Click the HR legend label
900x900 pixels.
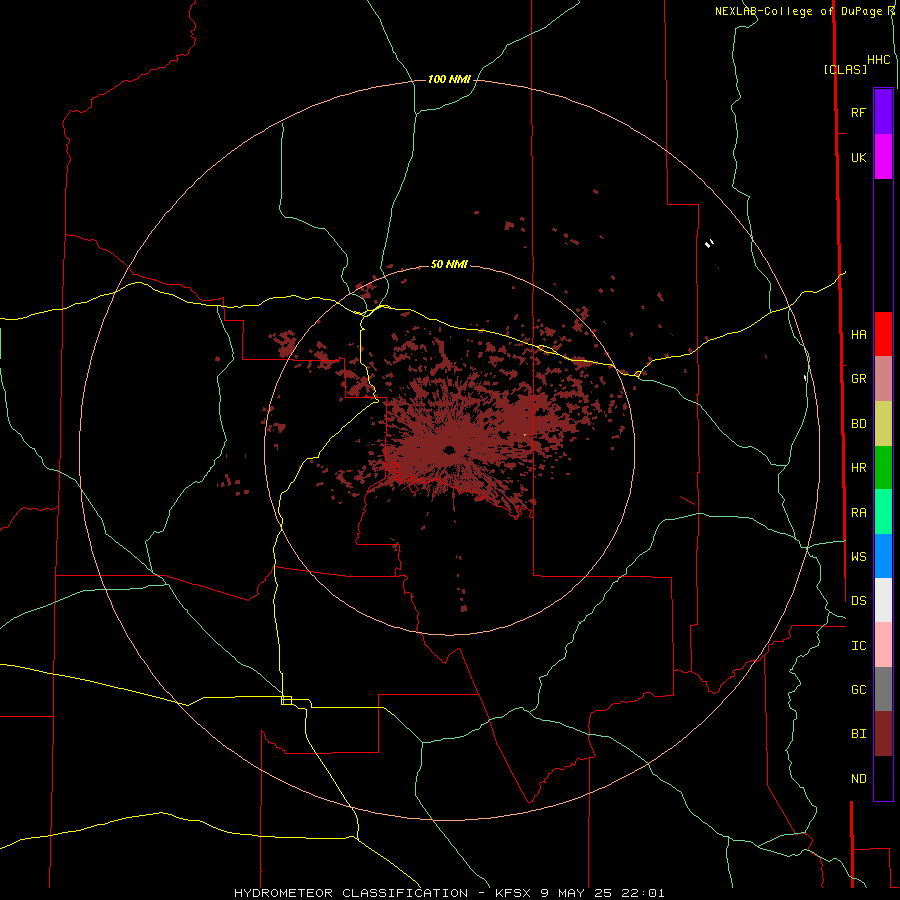pyautogui.click(x=858, y=468)
